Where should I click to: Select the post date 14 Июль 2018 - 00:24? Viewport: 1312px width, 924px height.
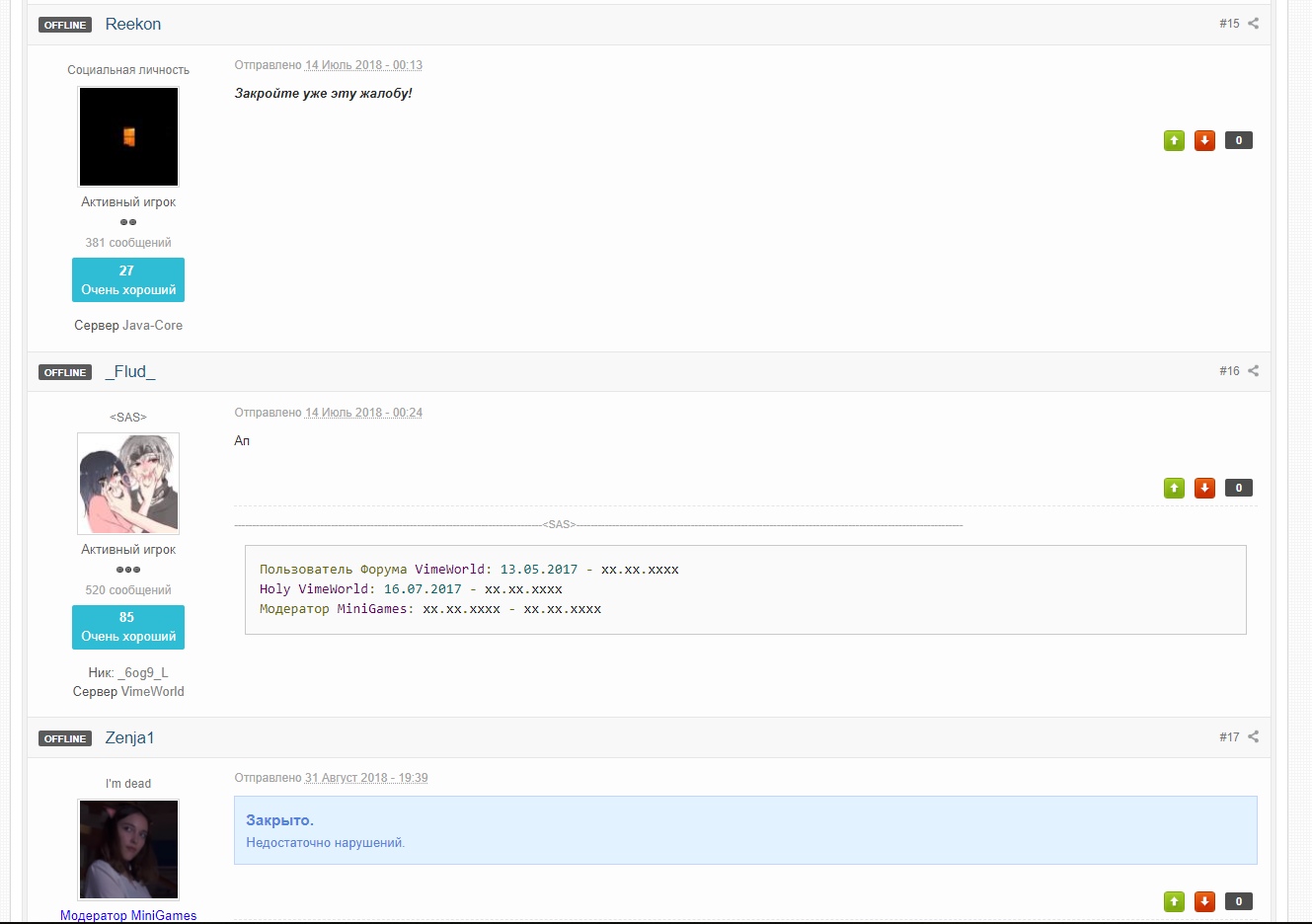pyautogui.click(x=363, y=413)
